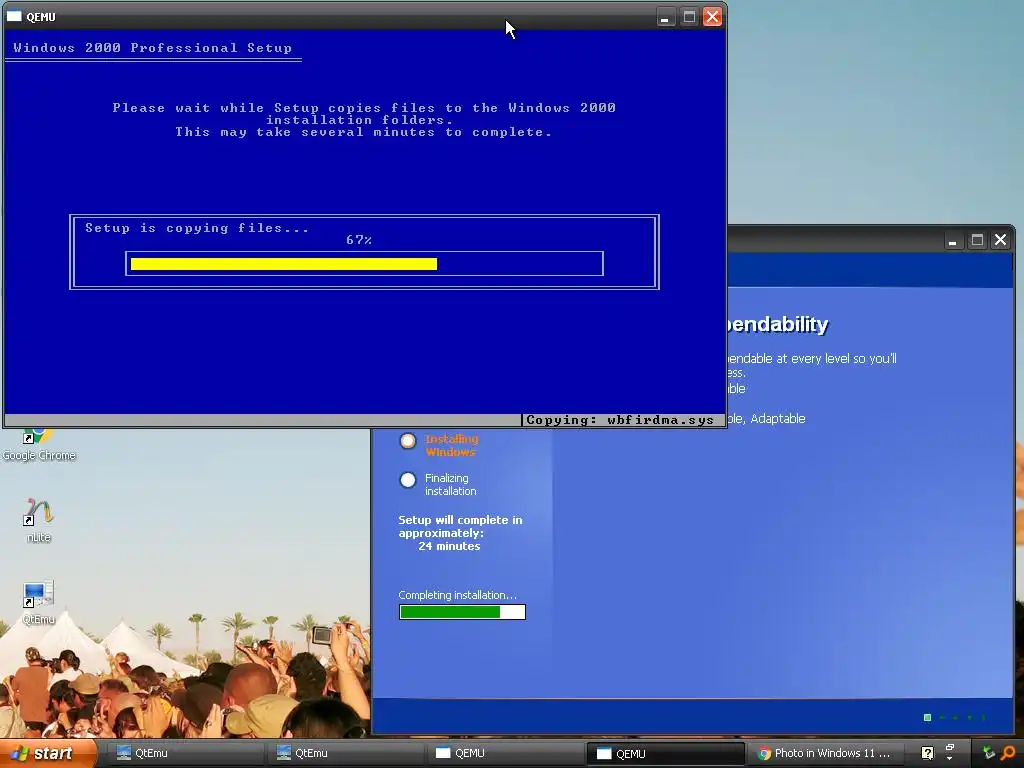Screen dimensions: 1024x768
Task: Close the front Windows 2000 QEMU window
Action: click(x=712, y=17)
